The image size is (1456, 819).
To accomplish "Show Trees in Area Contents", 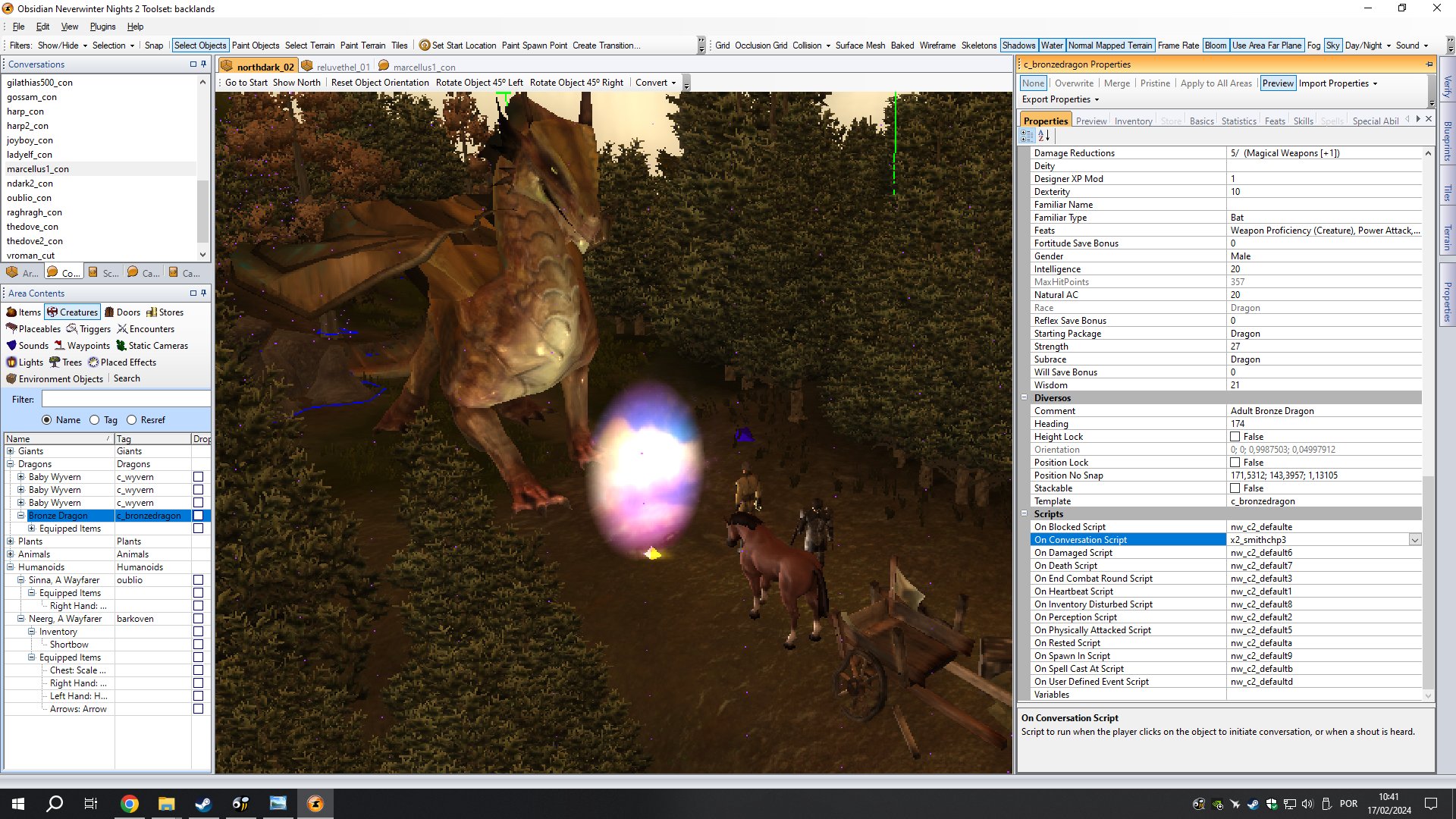I will [x=65, y=362].
